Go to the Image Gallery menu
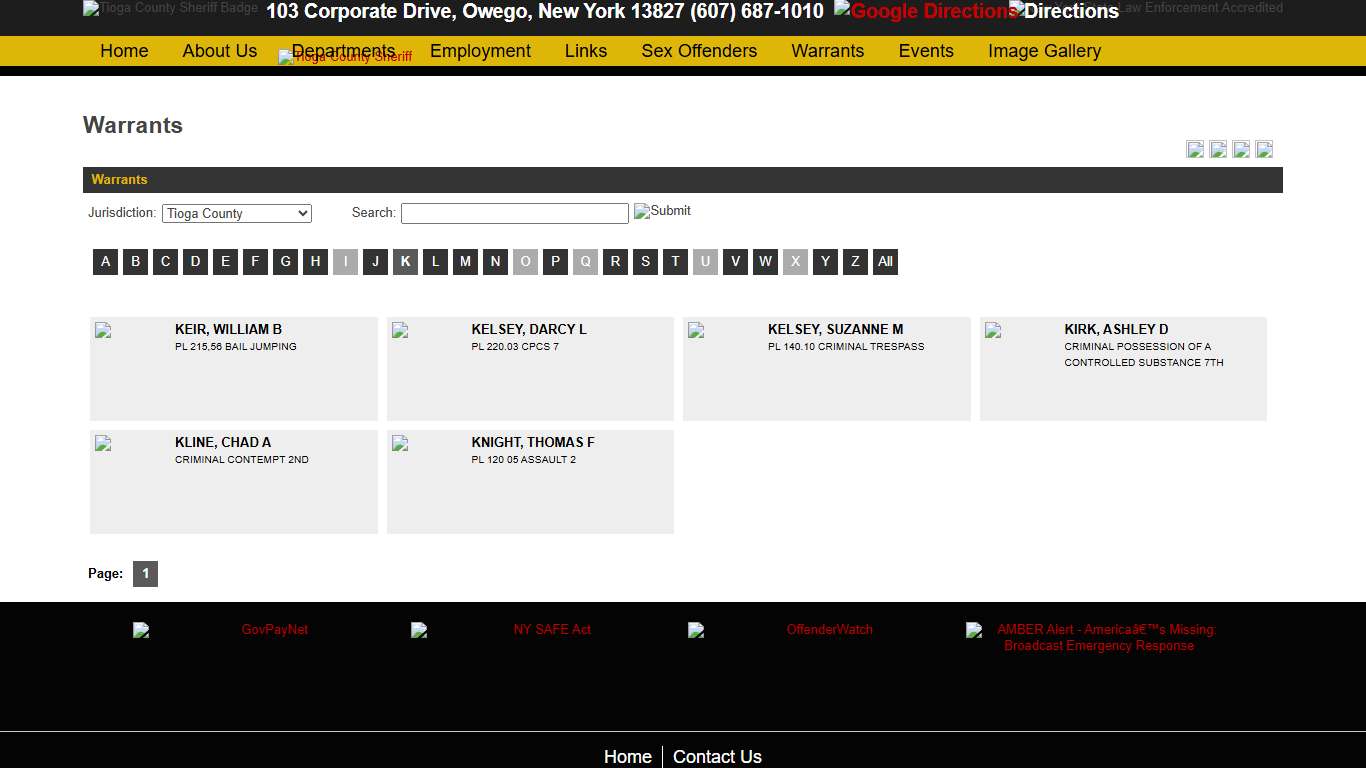The width and height of the screenshot is (1366, 768). click(x=1044, y=51)
